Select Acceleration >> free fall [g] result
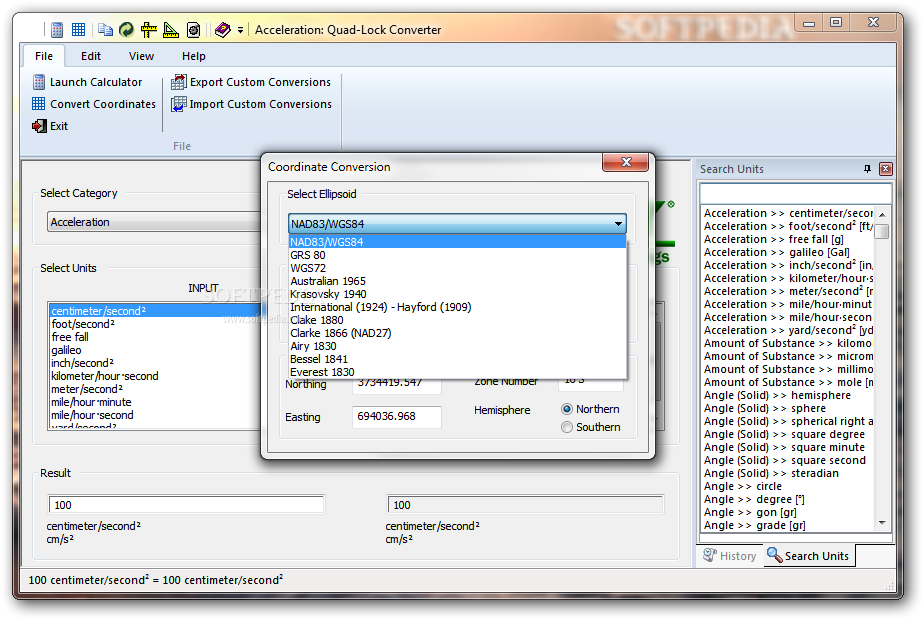The width and height of the screenshot is (924, 620). (788, 239)
